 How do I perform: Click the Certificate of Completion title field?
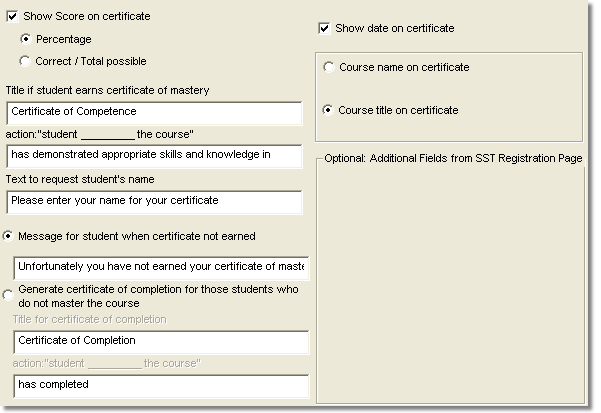[161, 342]
